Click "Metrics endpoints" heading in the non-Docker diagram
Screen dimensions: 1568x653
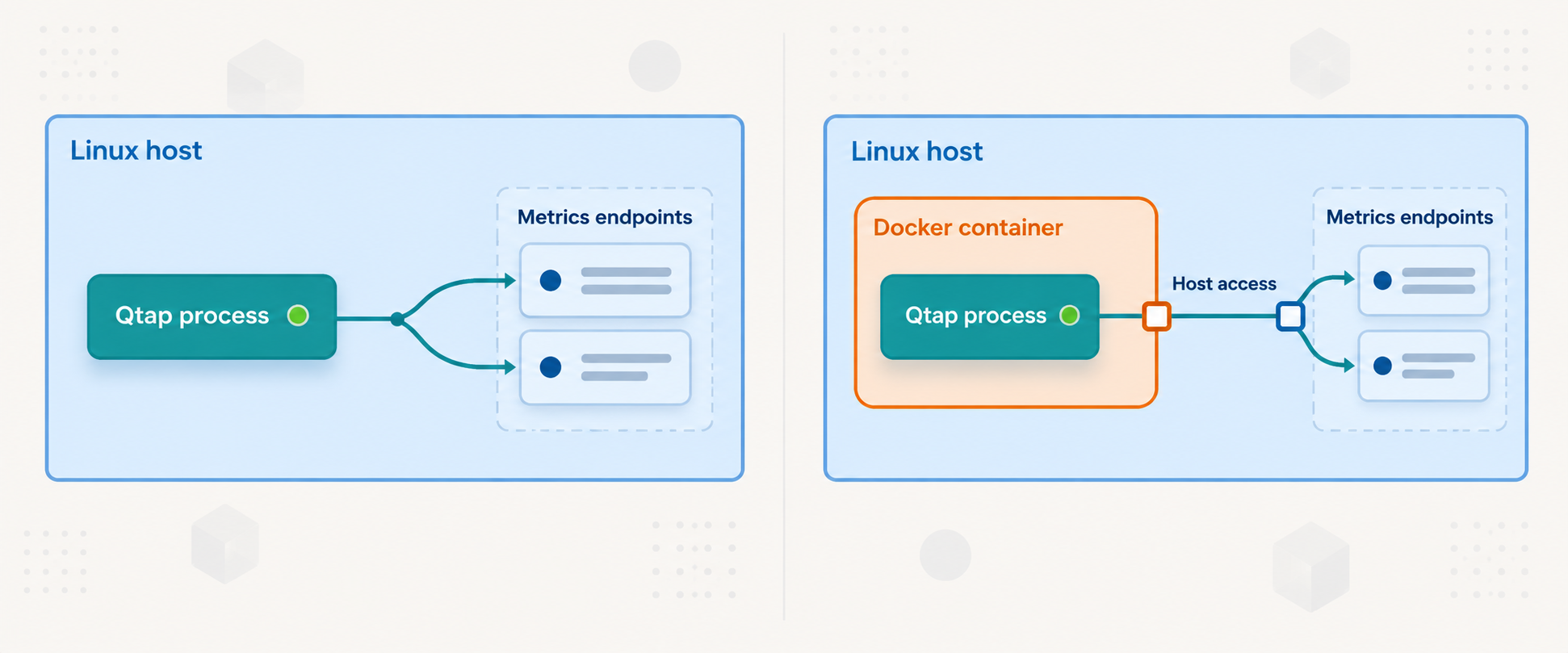605,217
